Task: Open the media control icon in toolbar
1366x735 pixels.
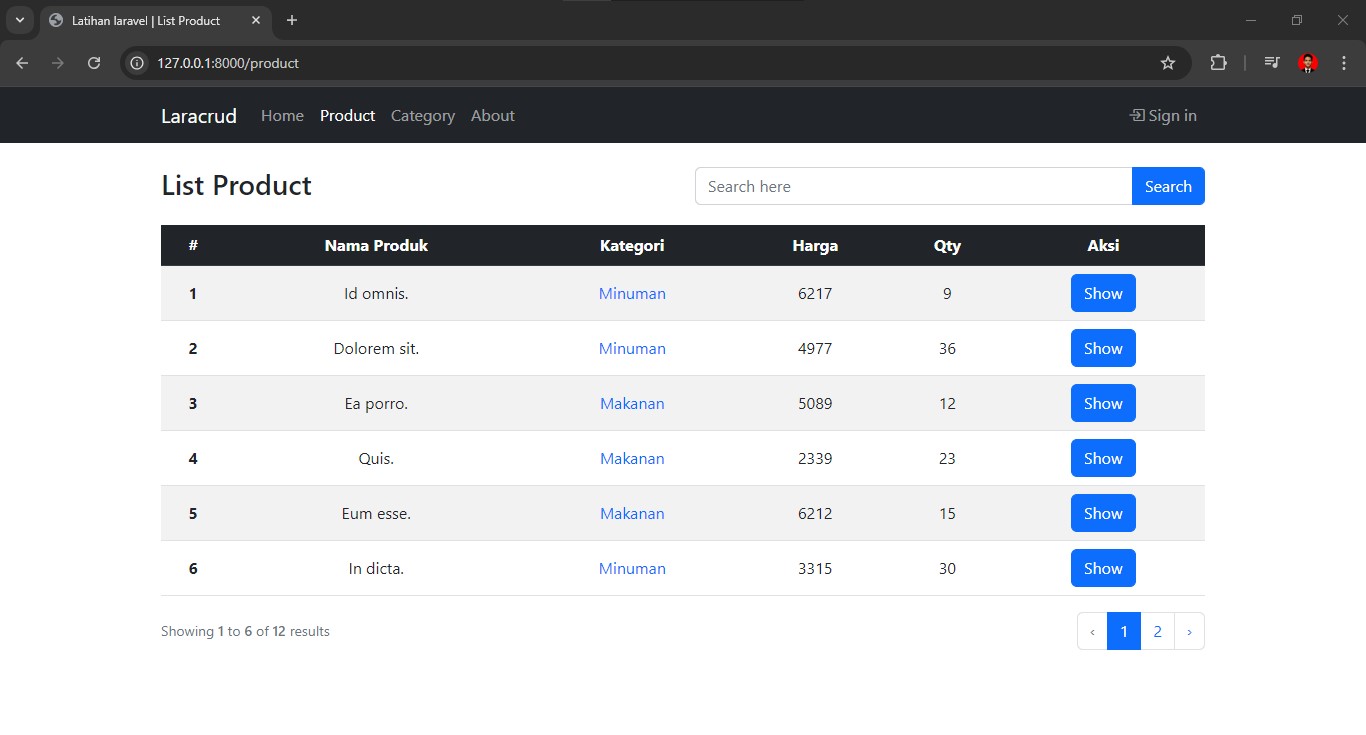Action: click(1271, 63)
